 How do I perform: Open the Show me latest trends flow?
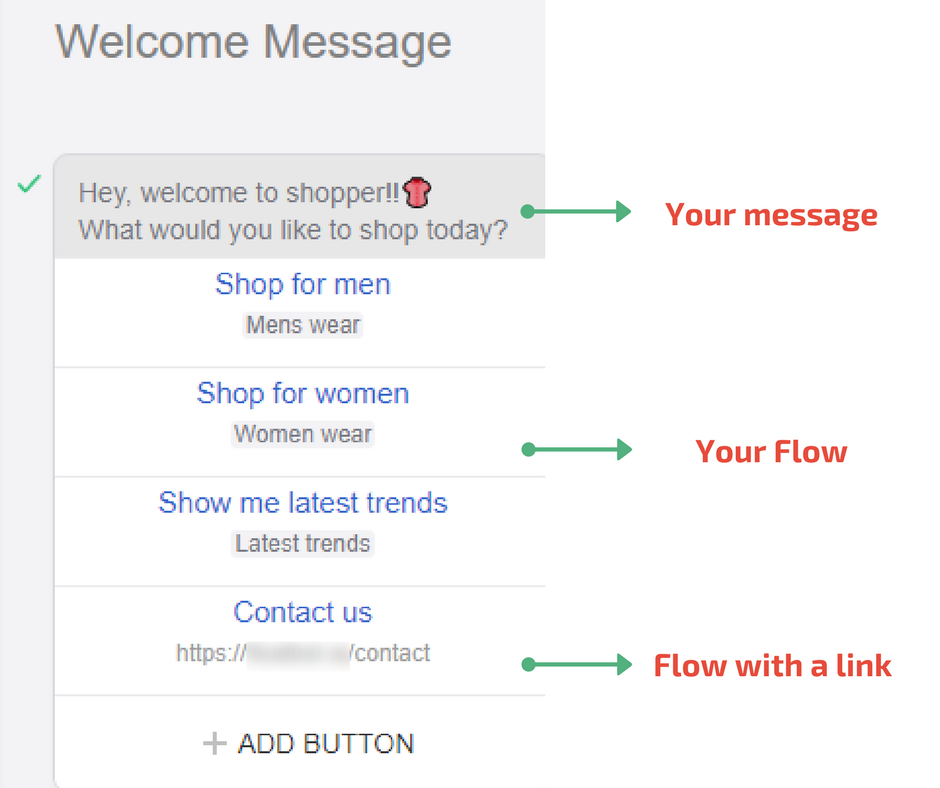[302, 503]
